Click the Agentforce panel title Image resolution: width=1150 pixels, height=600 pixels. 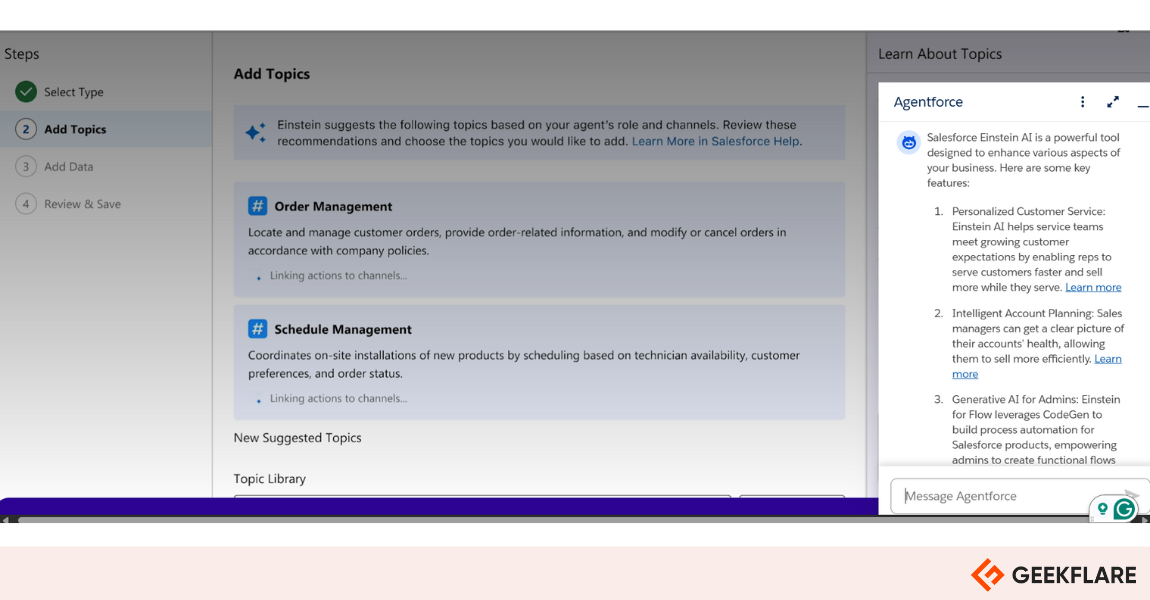928,102
